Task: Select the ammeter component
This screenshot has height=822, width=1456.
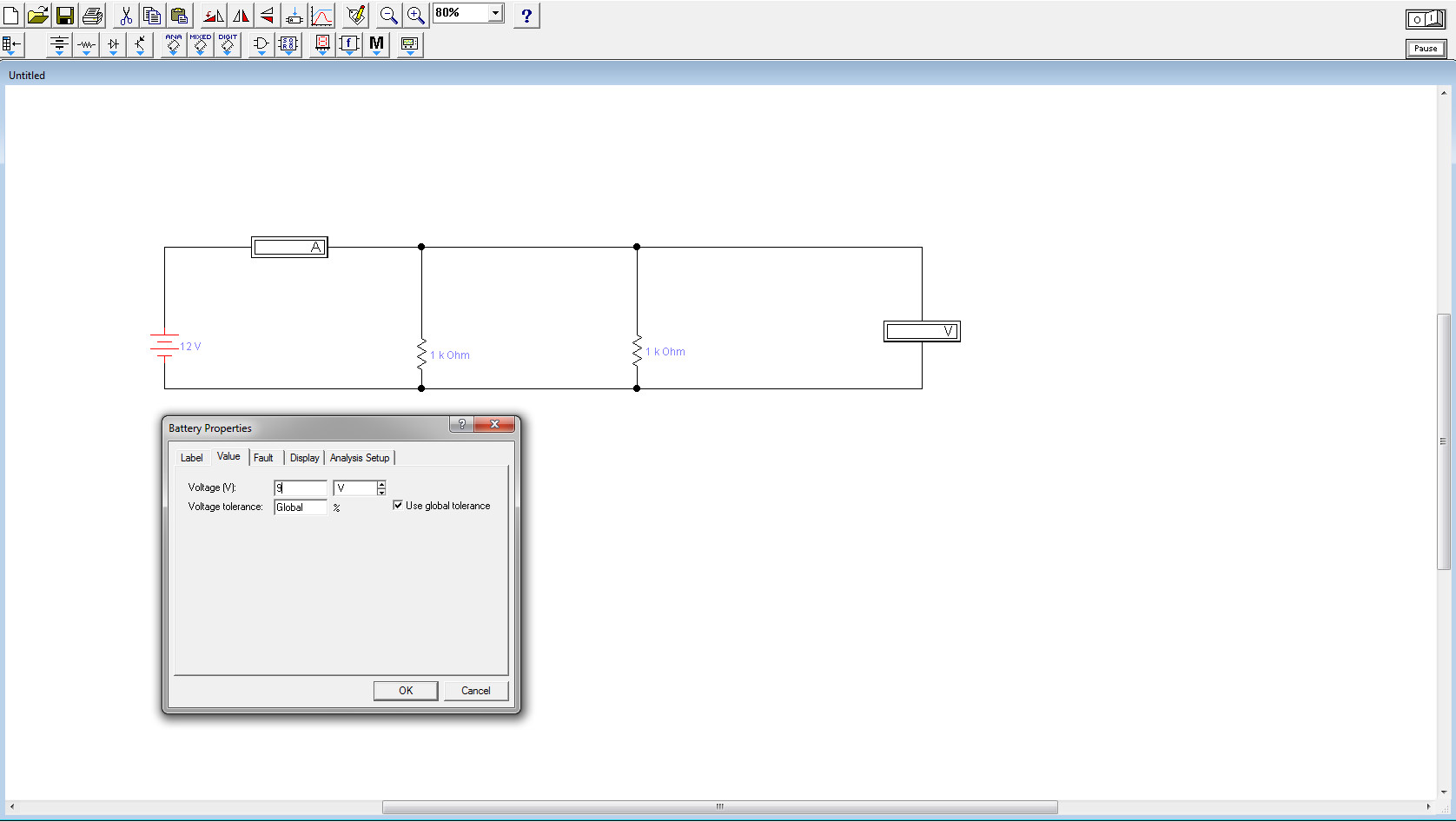Action: 289,248
